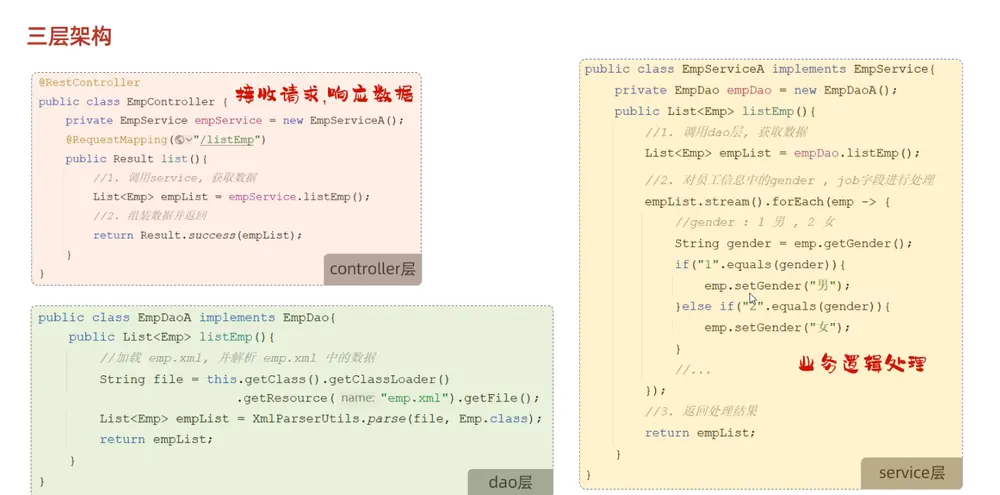Click "return empList;" in the dao block
Image resolution: width=1000 pixels, height=495 pixels.
(x=156, y=440)
